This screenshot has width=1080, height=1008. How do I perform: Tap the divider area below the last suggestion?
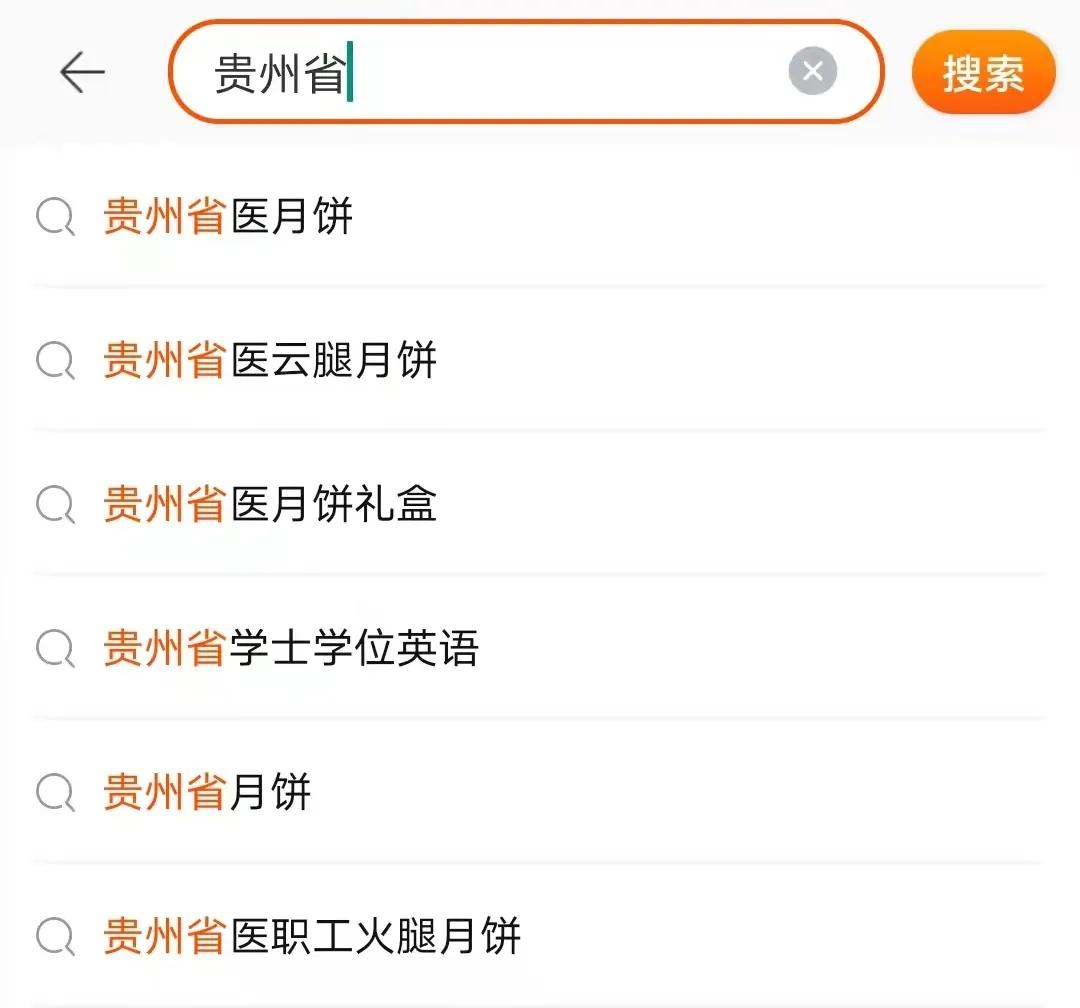[x=540, y=990]
